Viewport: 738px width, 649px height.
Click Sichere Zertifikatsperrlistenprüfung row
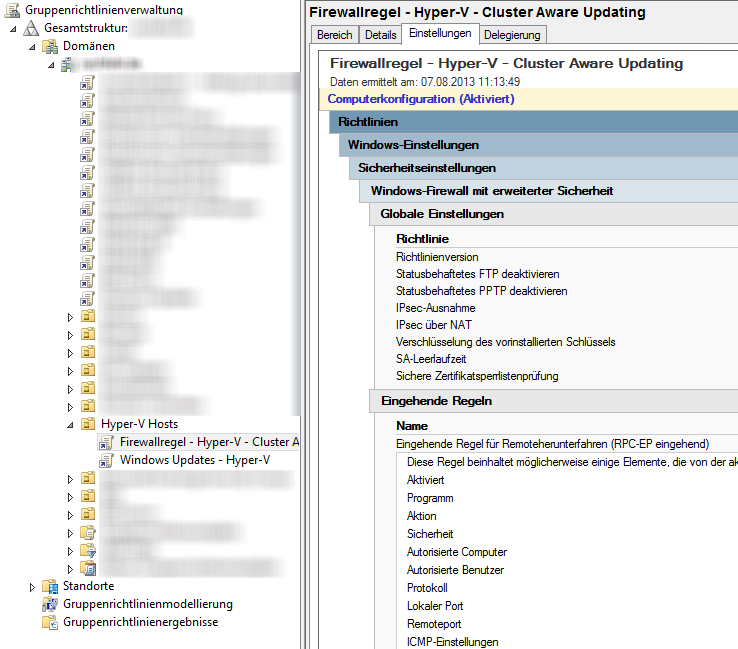[x=477, y=376]
